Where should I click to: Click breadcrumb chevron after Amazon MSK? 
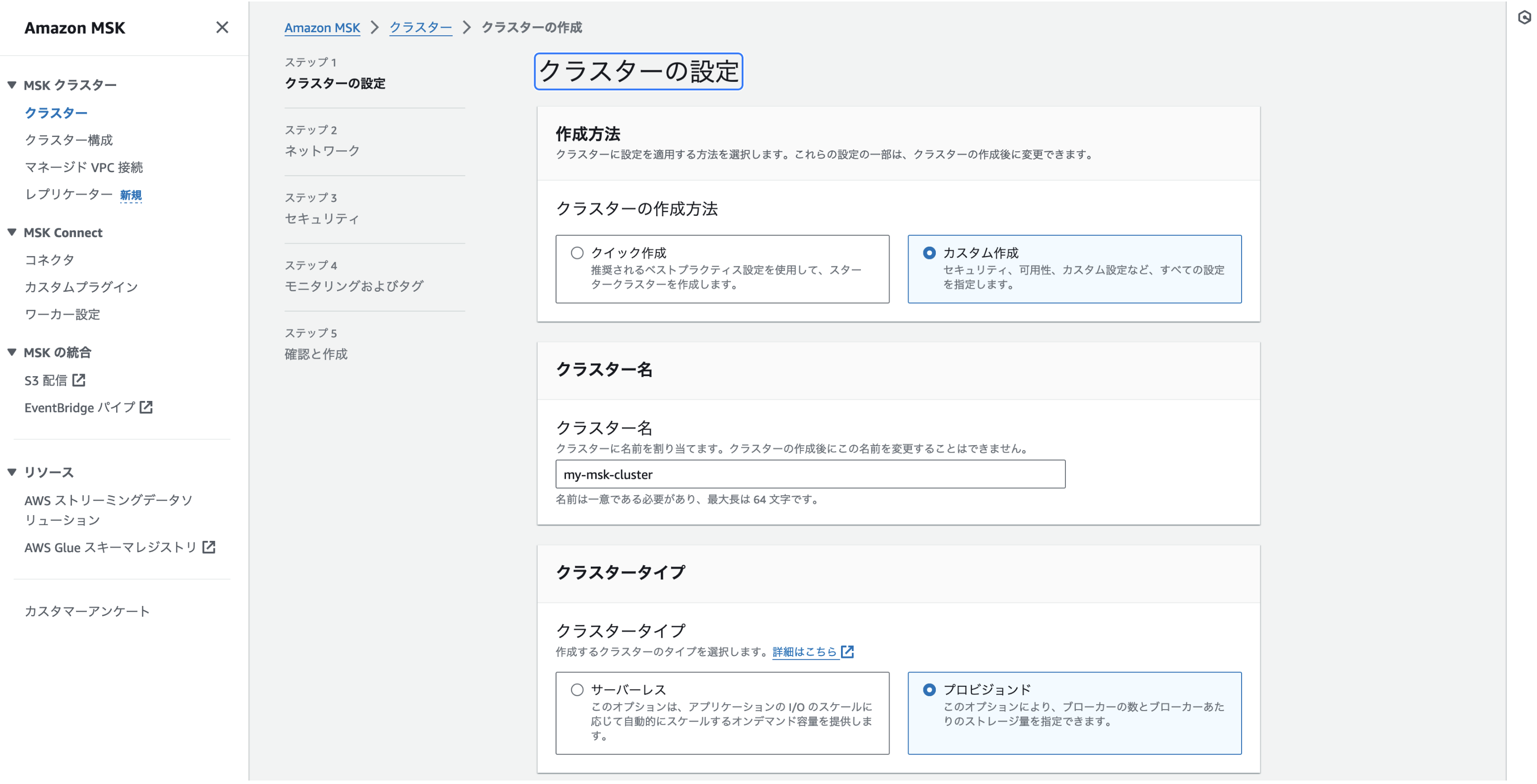[x=375, y=27]
